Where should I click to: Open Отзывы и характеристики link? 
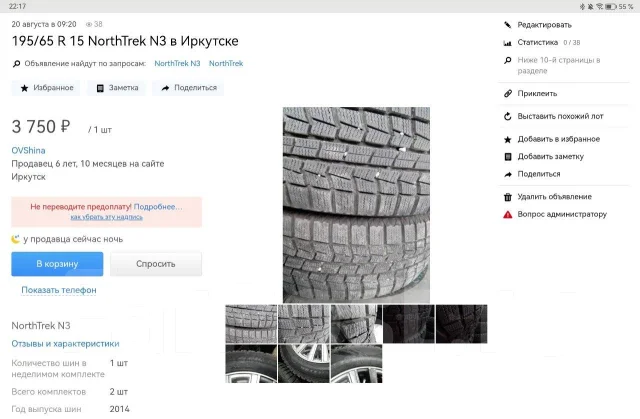point(65,344)
